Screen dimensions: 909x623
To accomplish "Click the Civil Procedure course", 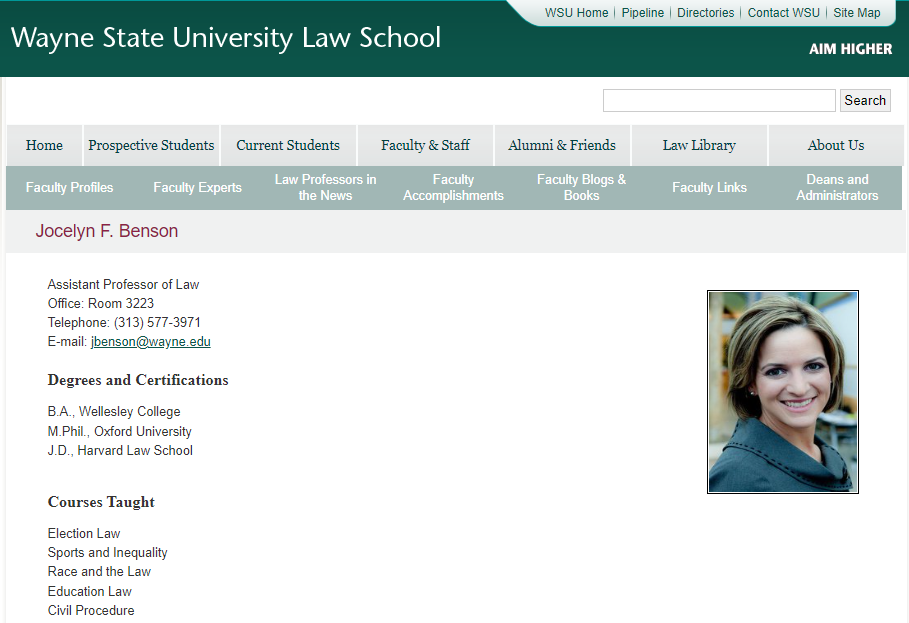I will tap(91, 611).
